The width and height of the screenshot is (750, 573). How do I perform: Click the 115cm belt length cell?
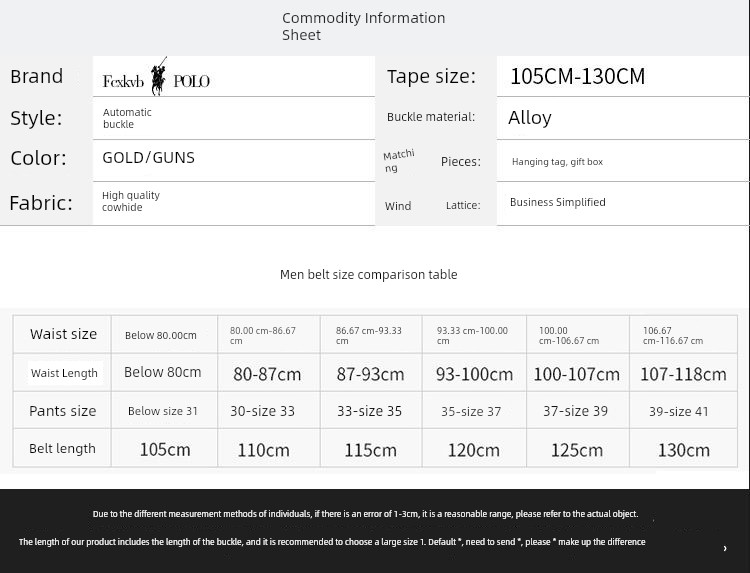tap(370, 450)
